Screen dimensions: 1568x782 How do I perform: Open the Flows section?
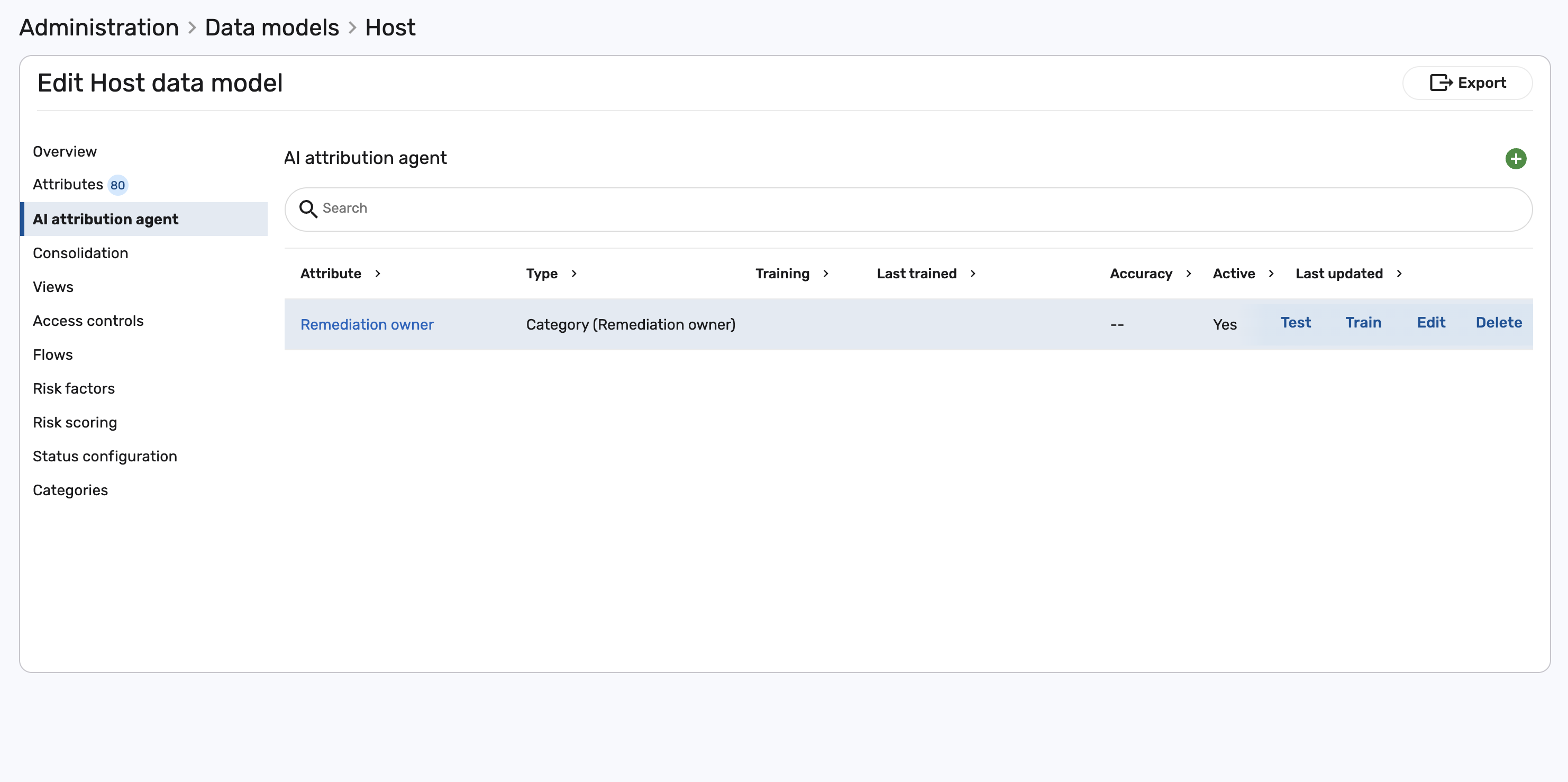[53, 355]
